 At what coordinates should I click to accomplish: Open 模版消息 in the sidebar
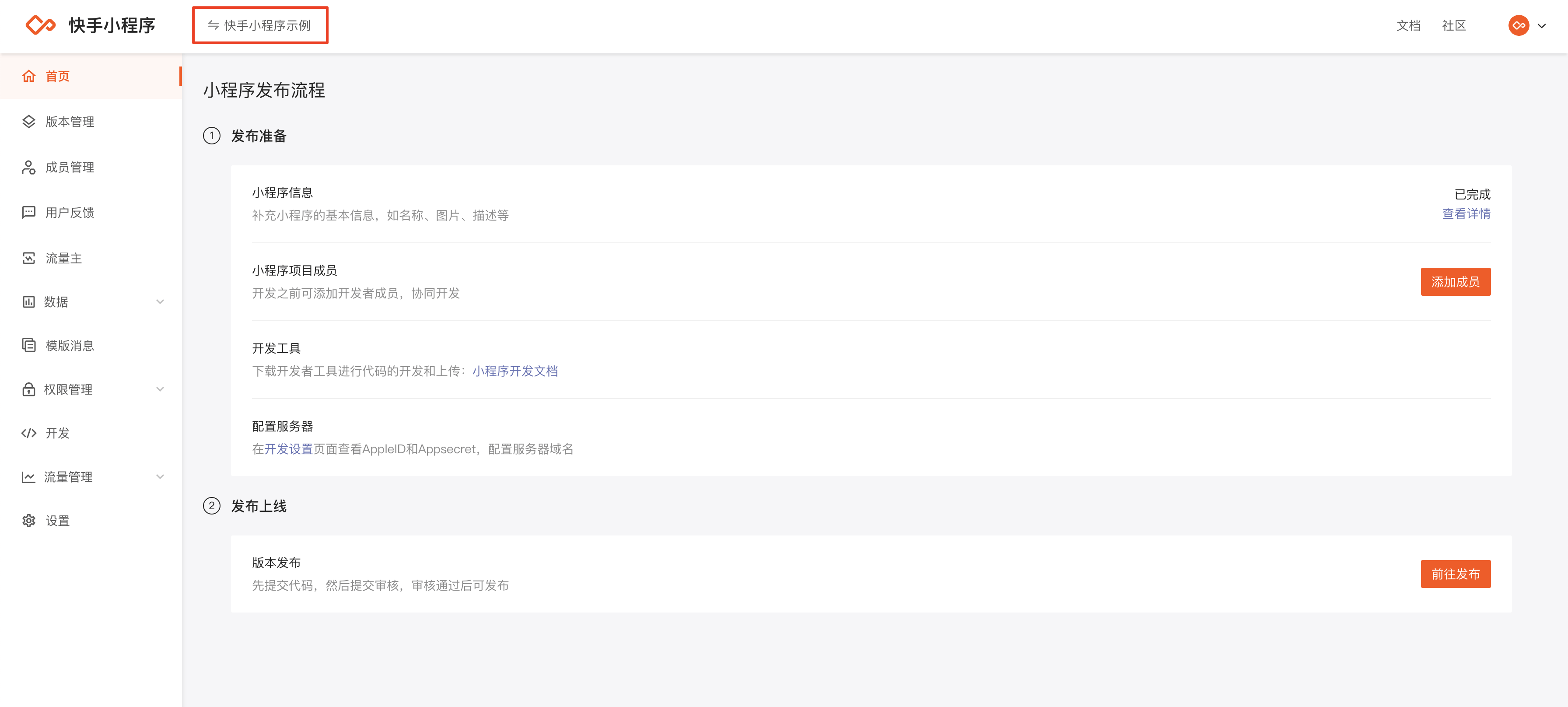(91, 346)
